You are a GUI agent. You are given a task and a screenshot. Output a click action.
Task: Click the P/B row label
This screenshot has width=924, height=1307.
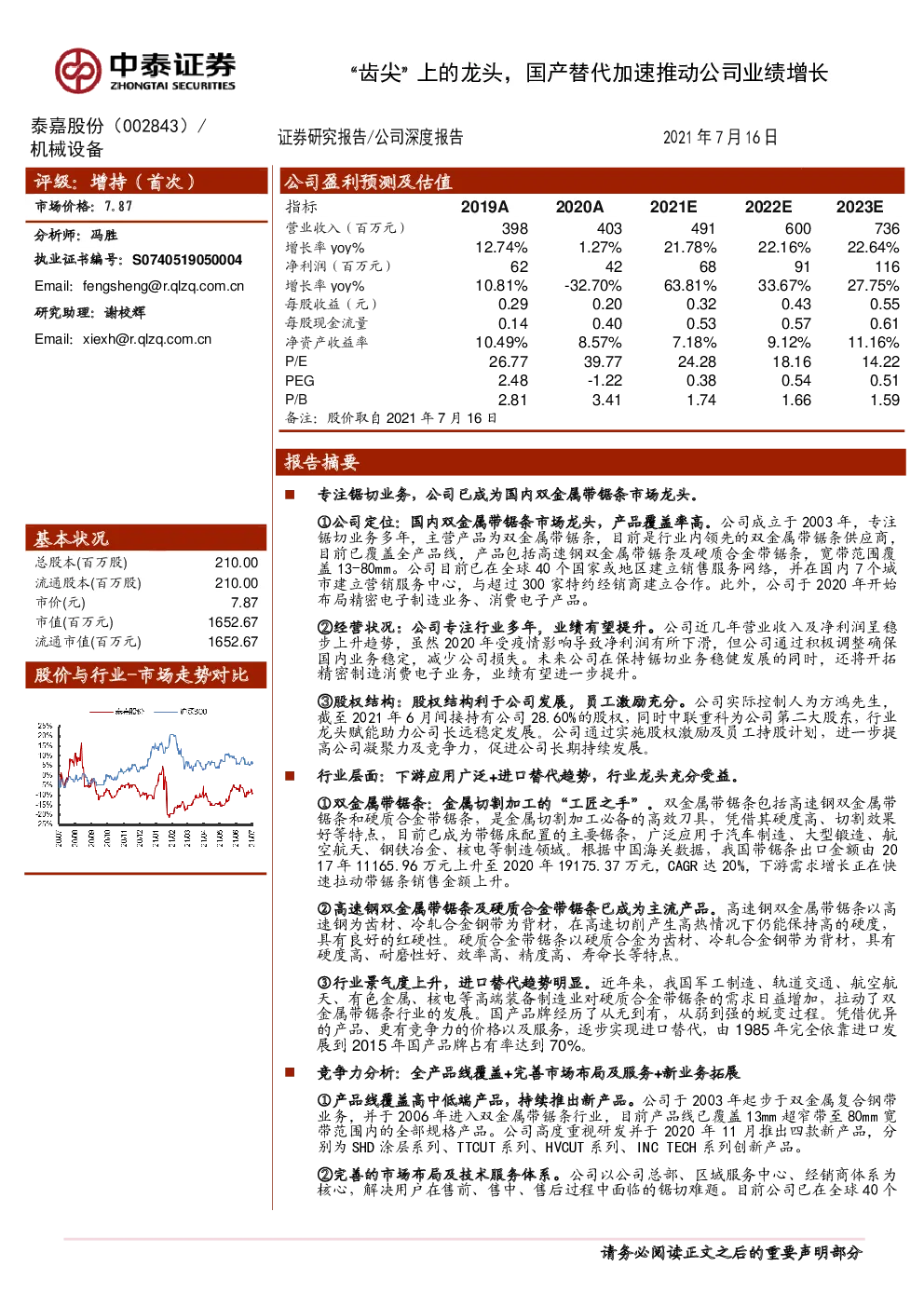click(x=296, y=400)
